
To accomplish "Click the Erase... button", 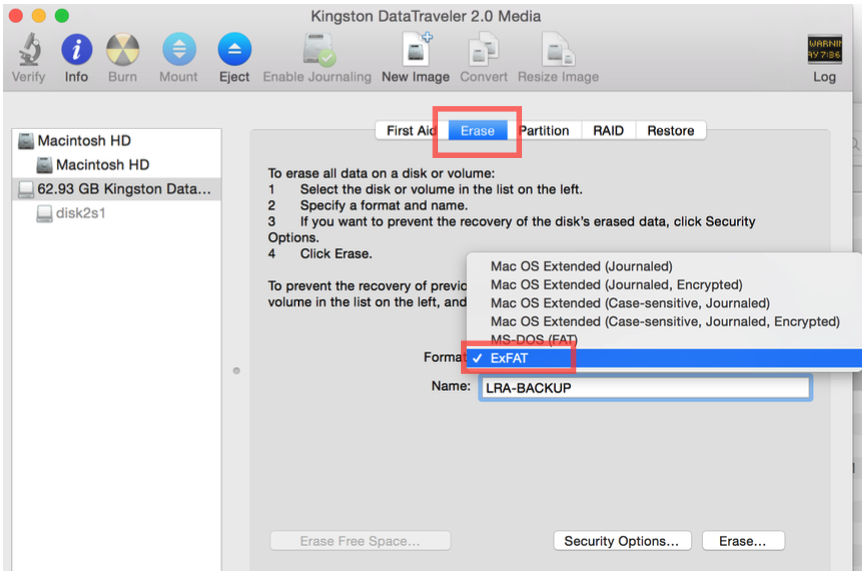I will click(743, 541).
